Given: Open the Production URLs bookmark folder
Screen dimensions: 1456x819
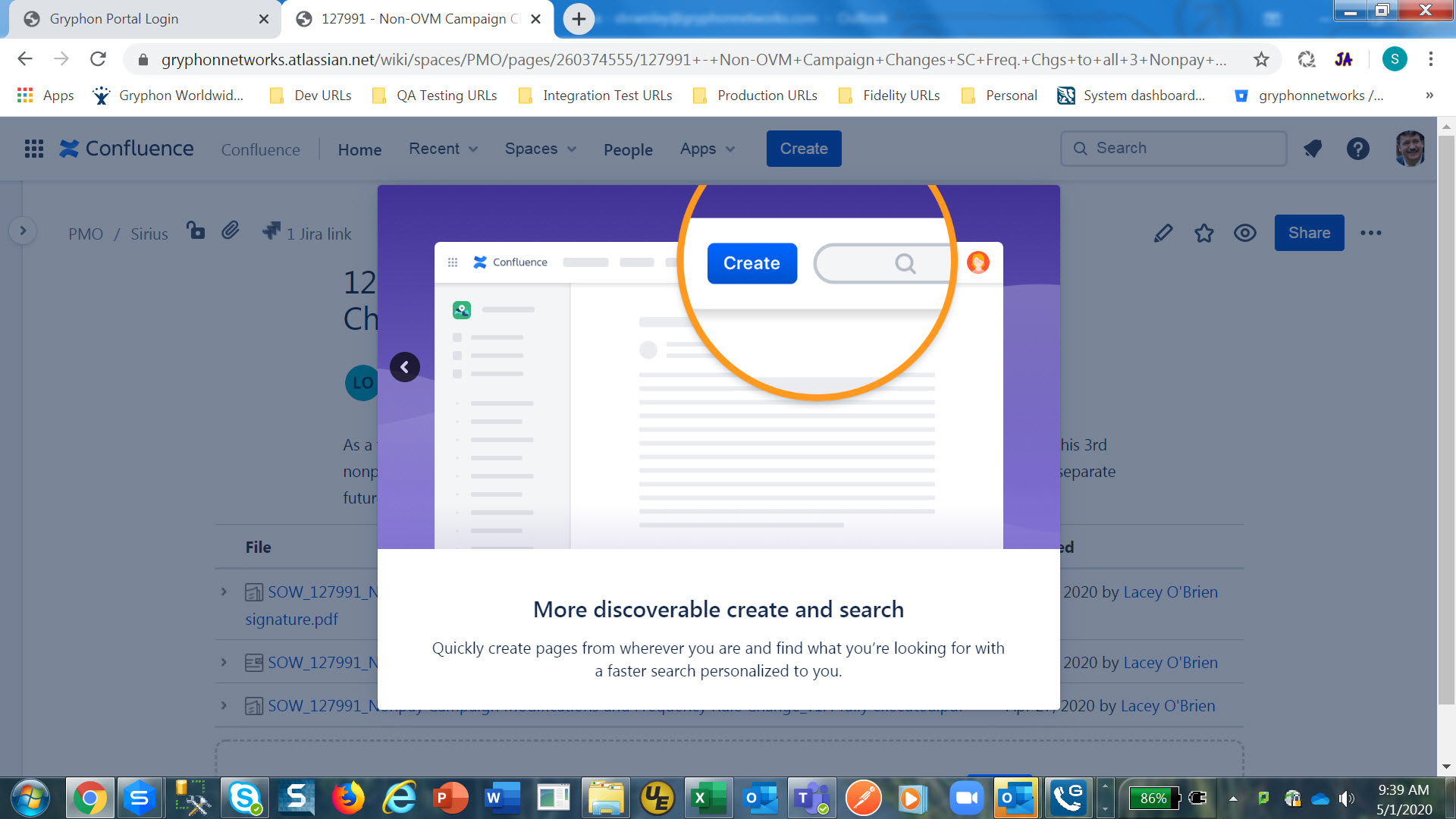Looking at the screenshot, I should [755, 96].
